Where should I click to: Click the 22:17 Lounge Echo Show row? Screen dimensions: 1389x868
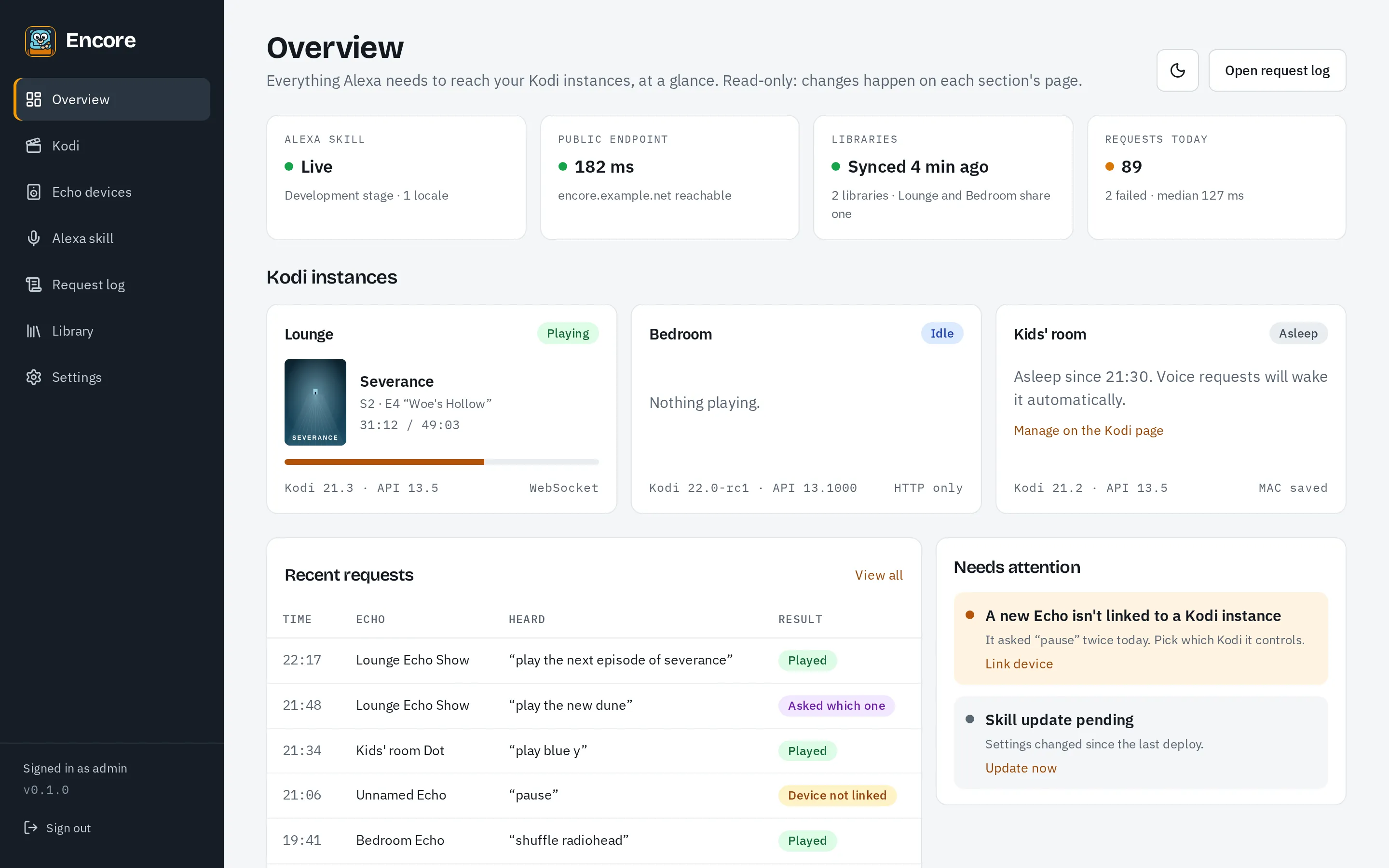pos(594,660)
